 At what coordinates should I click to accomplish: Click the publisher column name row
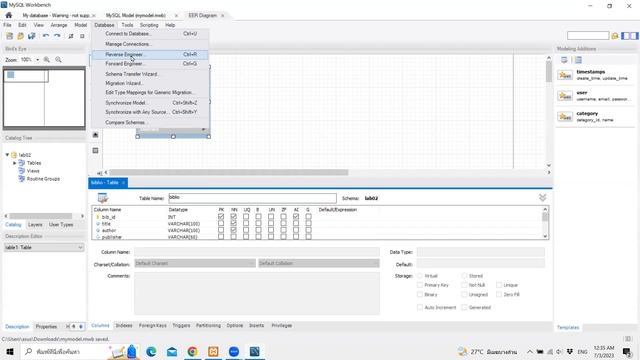(112, 237)
